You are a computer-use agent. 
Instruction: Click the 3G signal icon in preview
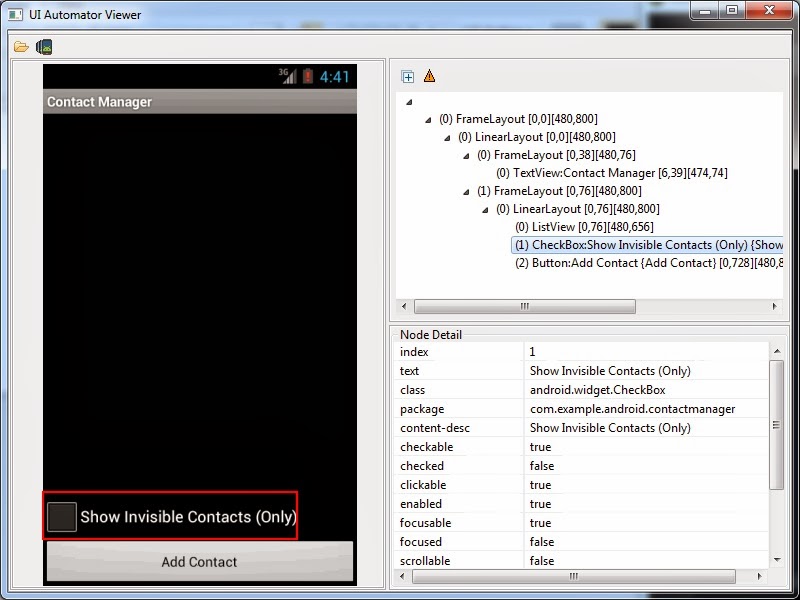coord(287,76)
